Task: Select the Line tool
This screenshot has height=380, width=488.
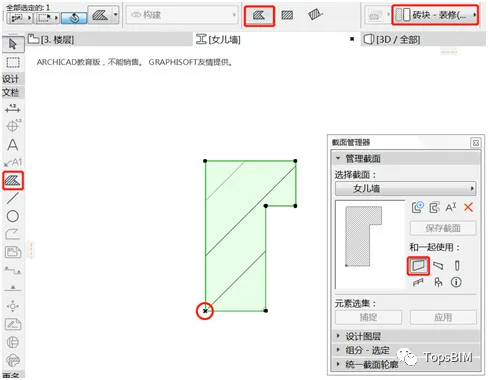Action: (x=13, y=198)
